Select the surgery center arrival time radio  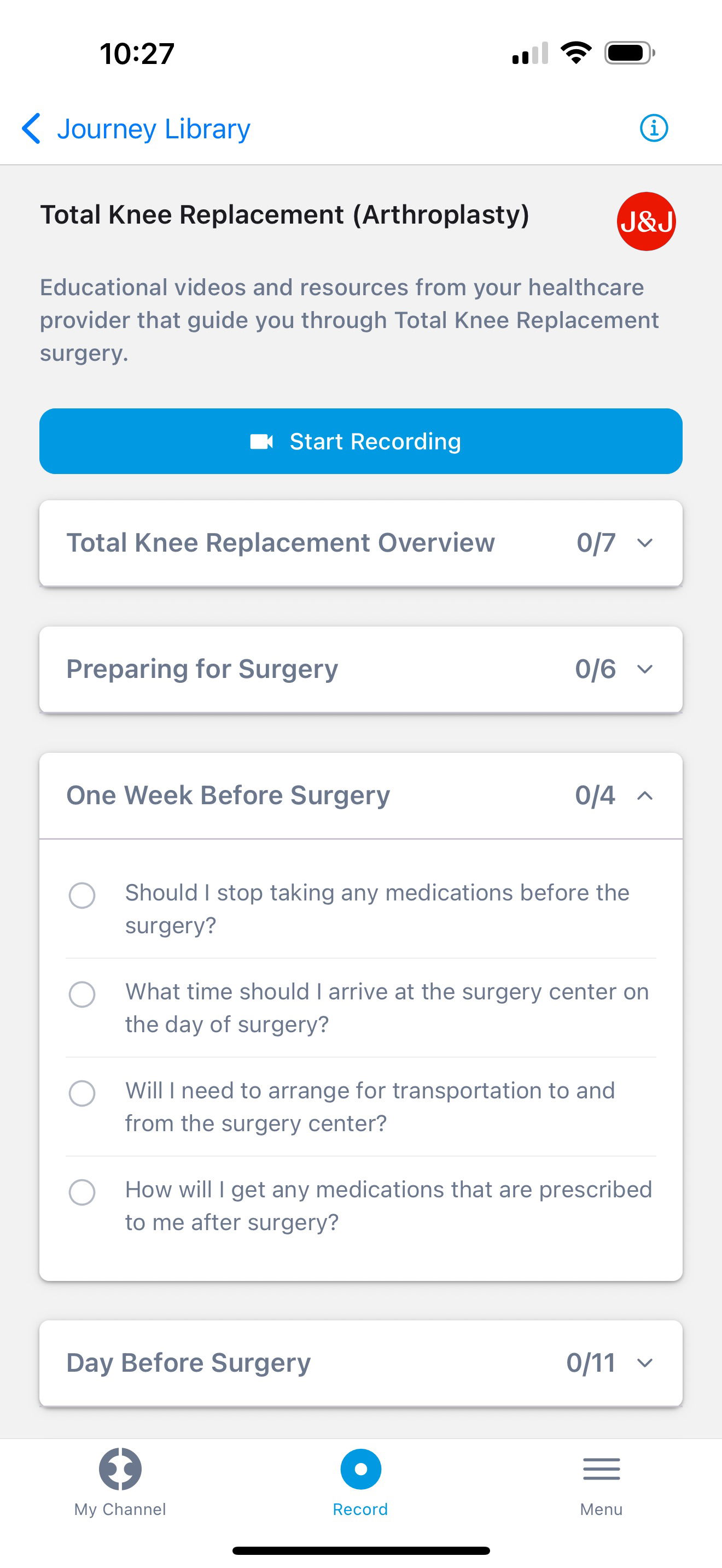[82, 994]
